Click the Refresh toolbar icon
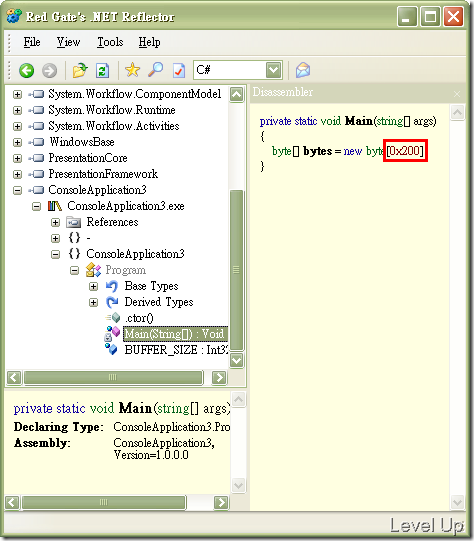 tap(102, 70)
